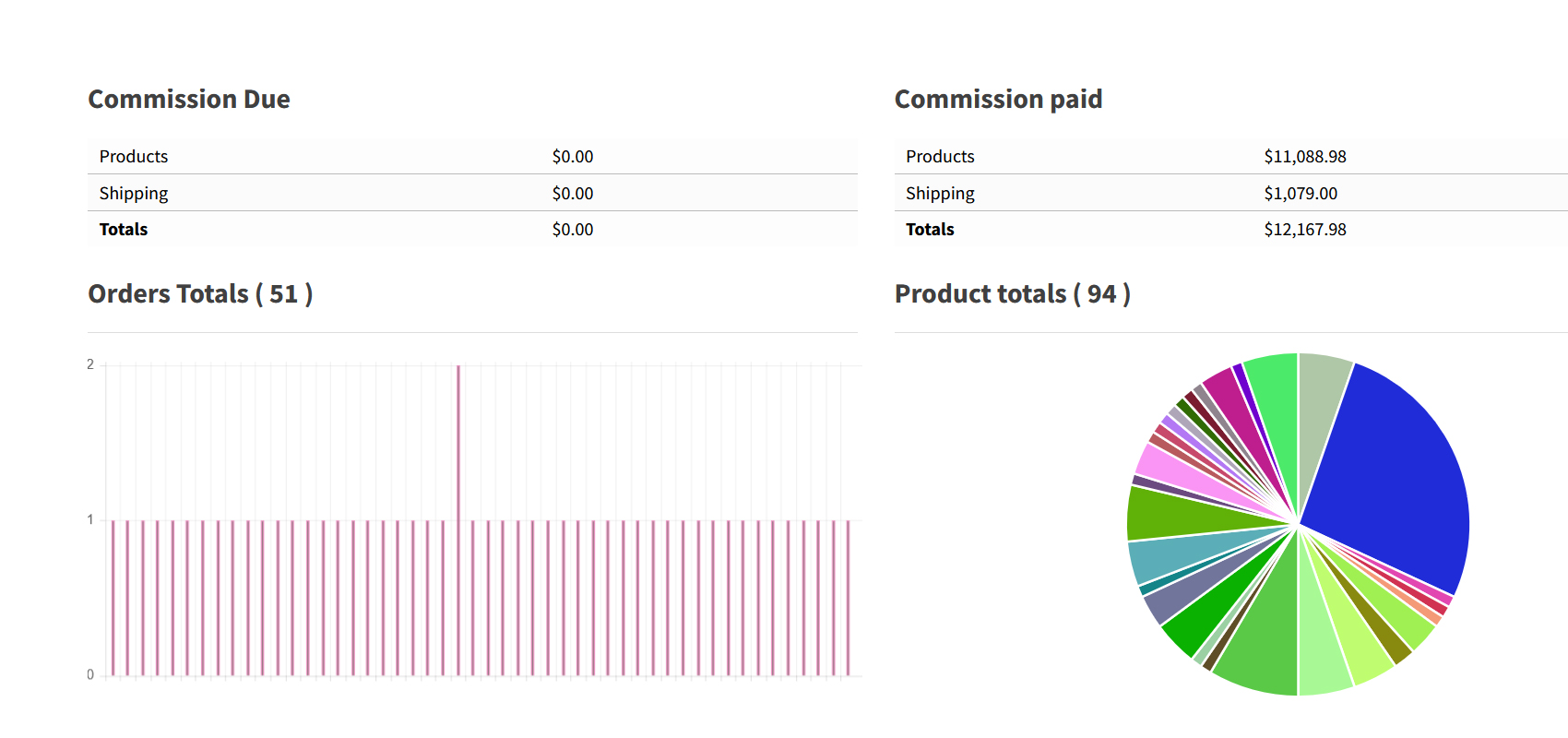Click the $11,088.98 Products commission paid value
1568x738 pixels.
point(1304,157)
